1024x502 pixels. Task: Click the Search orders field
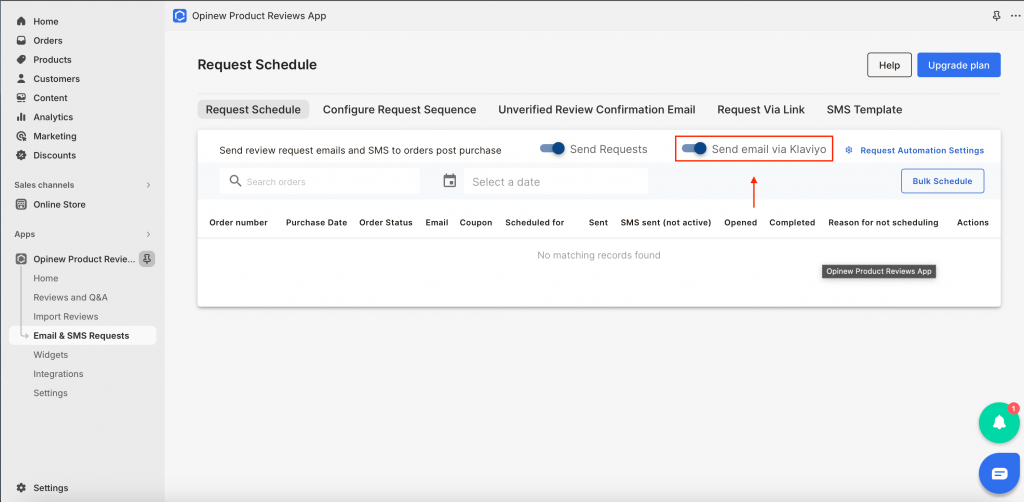coord(319,181)
